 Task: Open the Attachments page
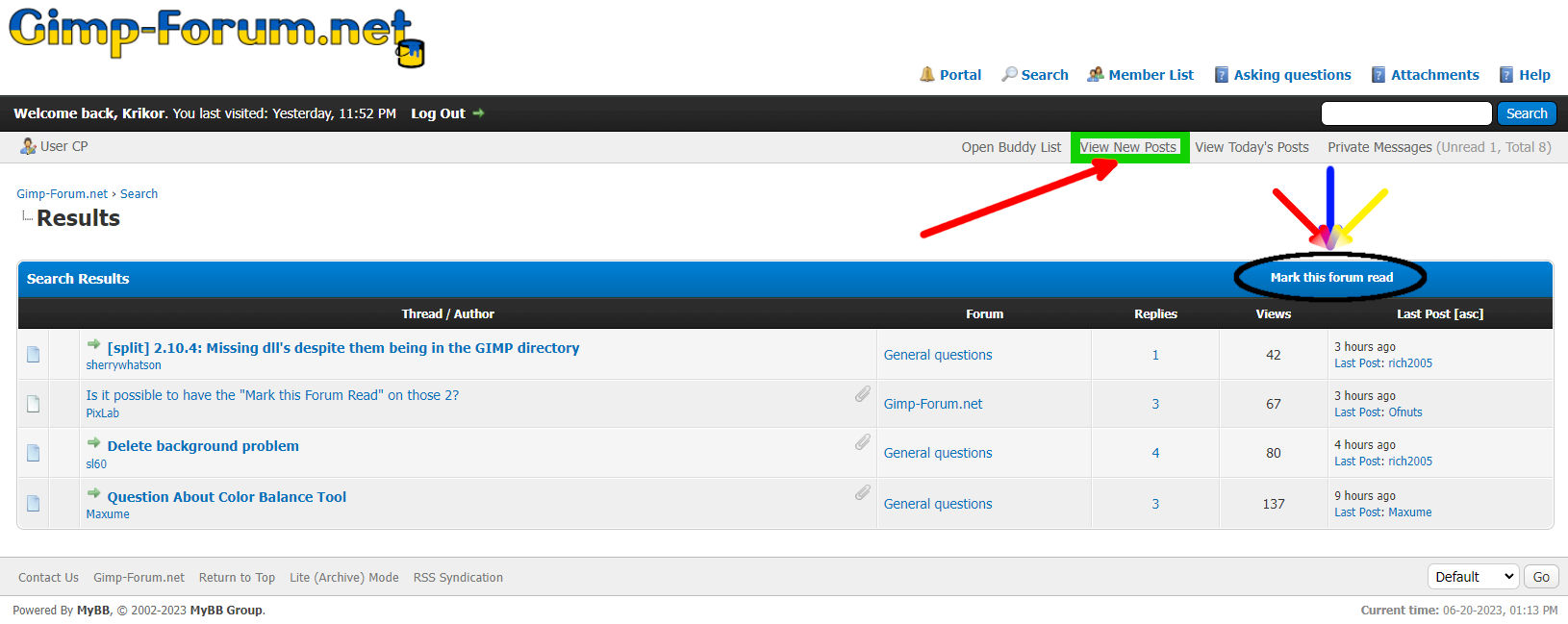pos(1434,75)
